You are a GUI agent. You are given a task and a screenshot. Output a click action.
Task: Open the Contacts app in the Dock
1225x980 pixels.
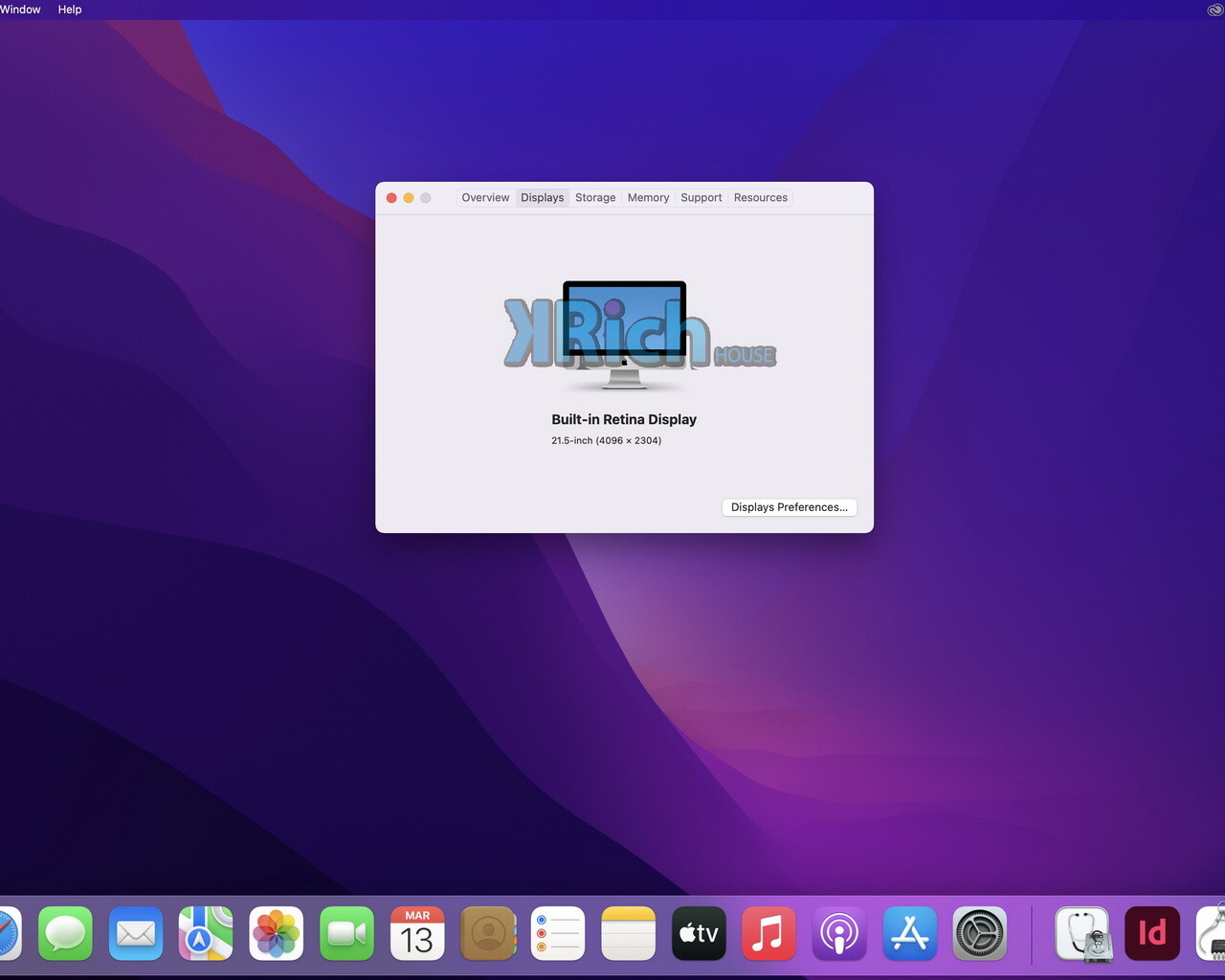coord(488,933)
